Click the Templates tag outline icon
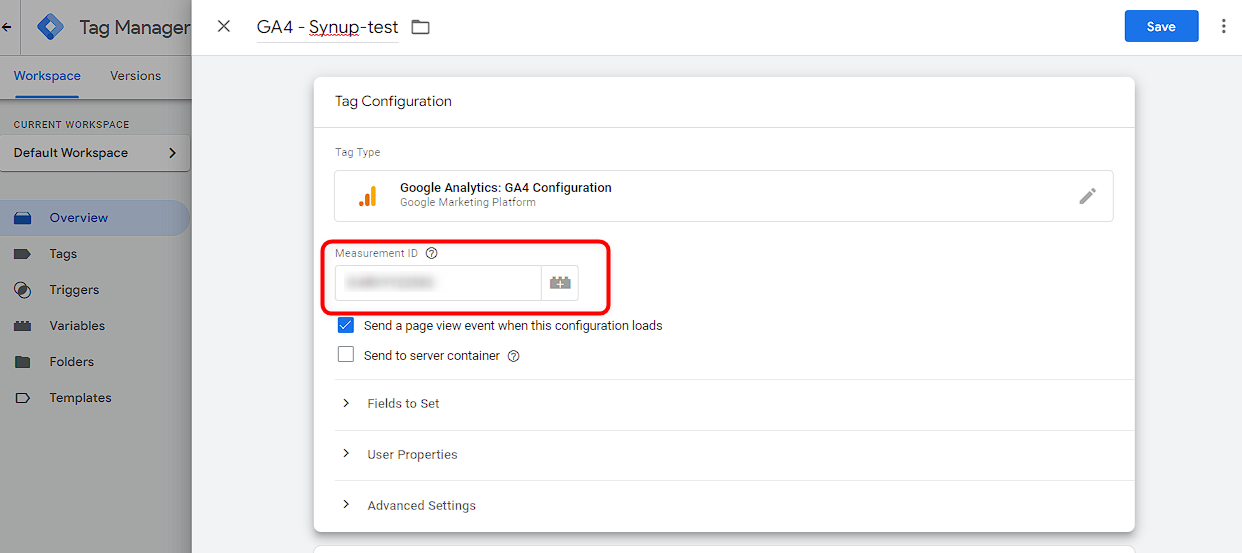 [22, 398]
